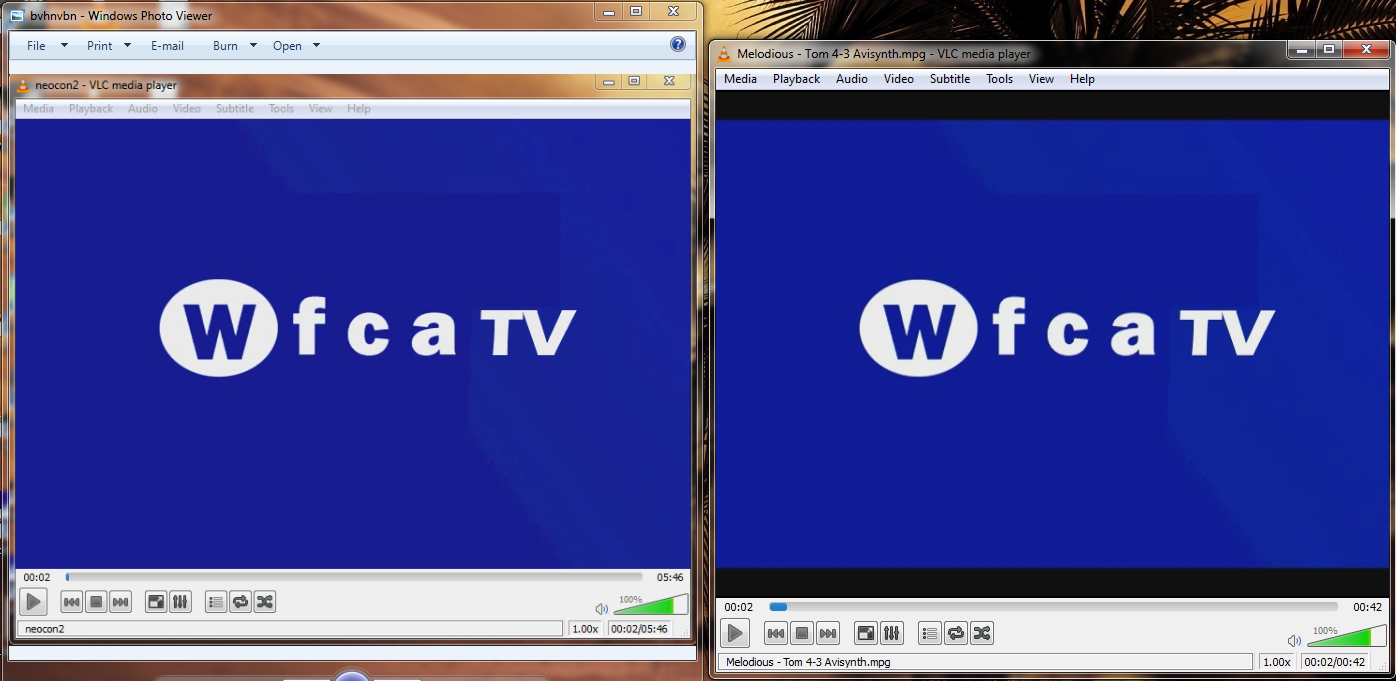Click seek bar in neocon2 VLC image
The width and height of the screenshot is (1396, 681).
coord(354,577)
